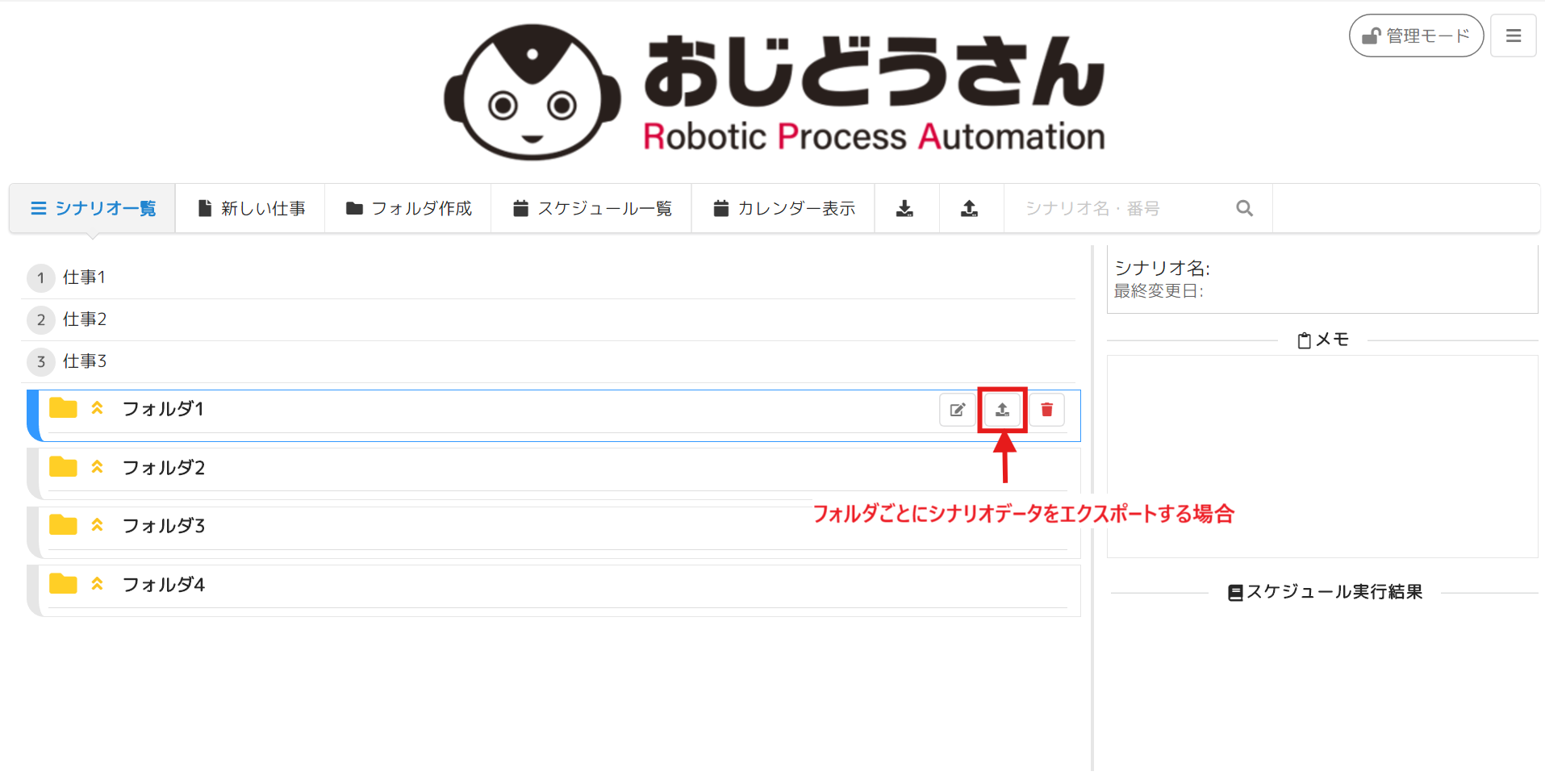Click number badge 2 of 仕事2
This screenshot has height=784, width=1545.
41,320
